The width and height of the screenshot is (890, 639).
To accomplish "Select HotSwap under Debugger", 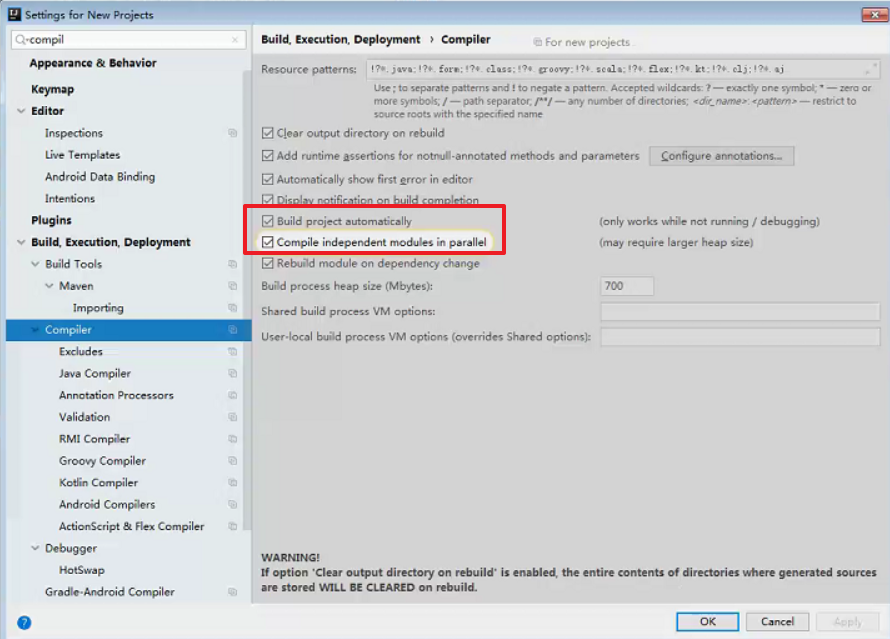I will pos(82,570).
